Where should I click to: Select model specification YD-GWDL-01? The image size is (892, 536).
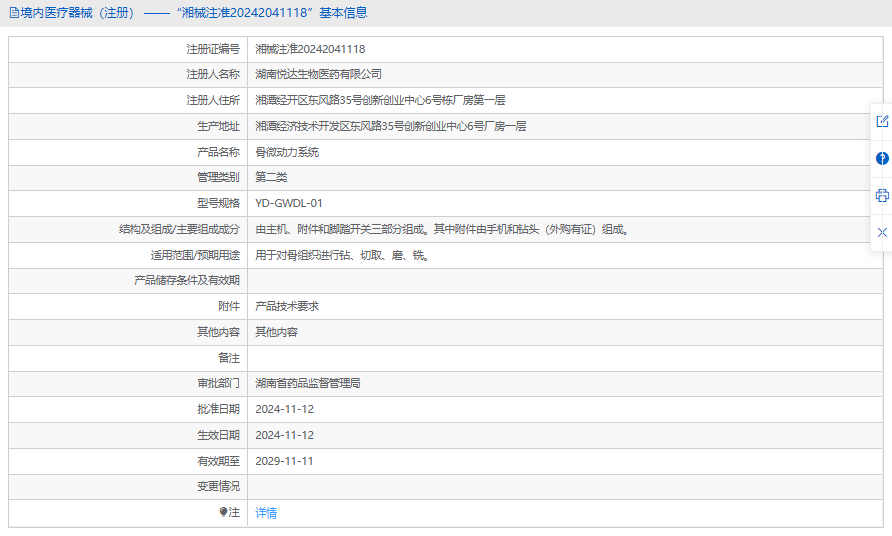pyautogui.click(x=289, y=203)
